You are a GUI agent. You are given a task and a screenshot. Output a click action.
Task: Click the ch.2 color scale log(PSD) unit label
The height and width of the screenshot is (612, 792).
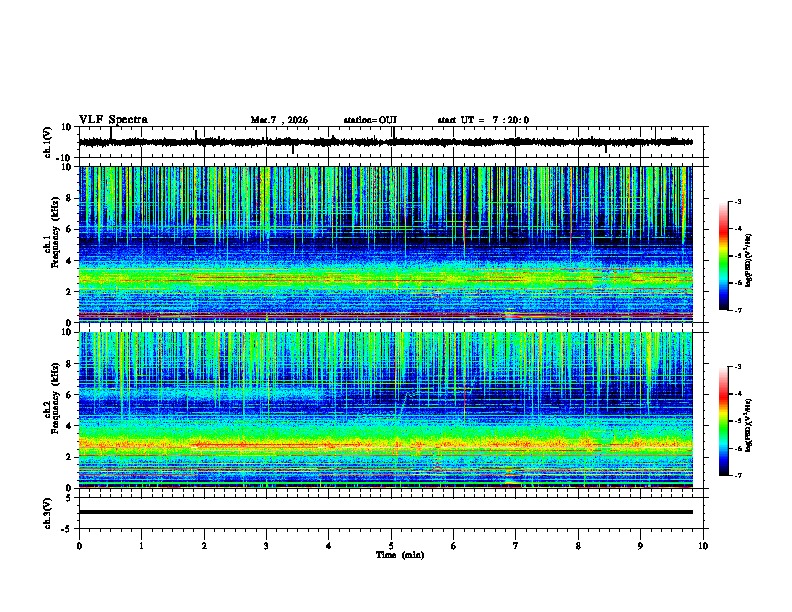tap(749, 425)
